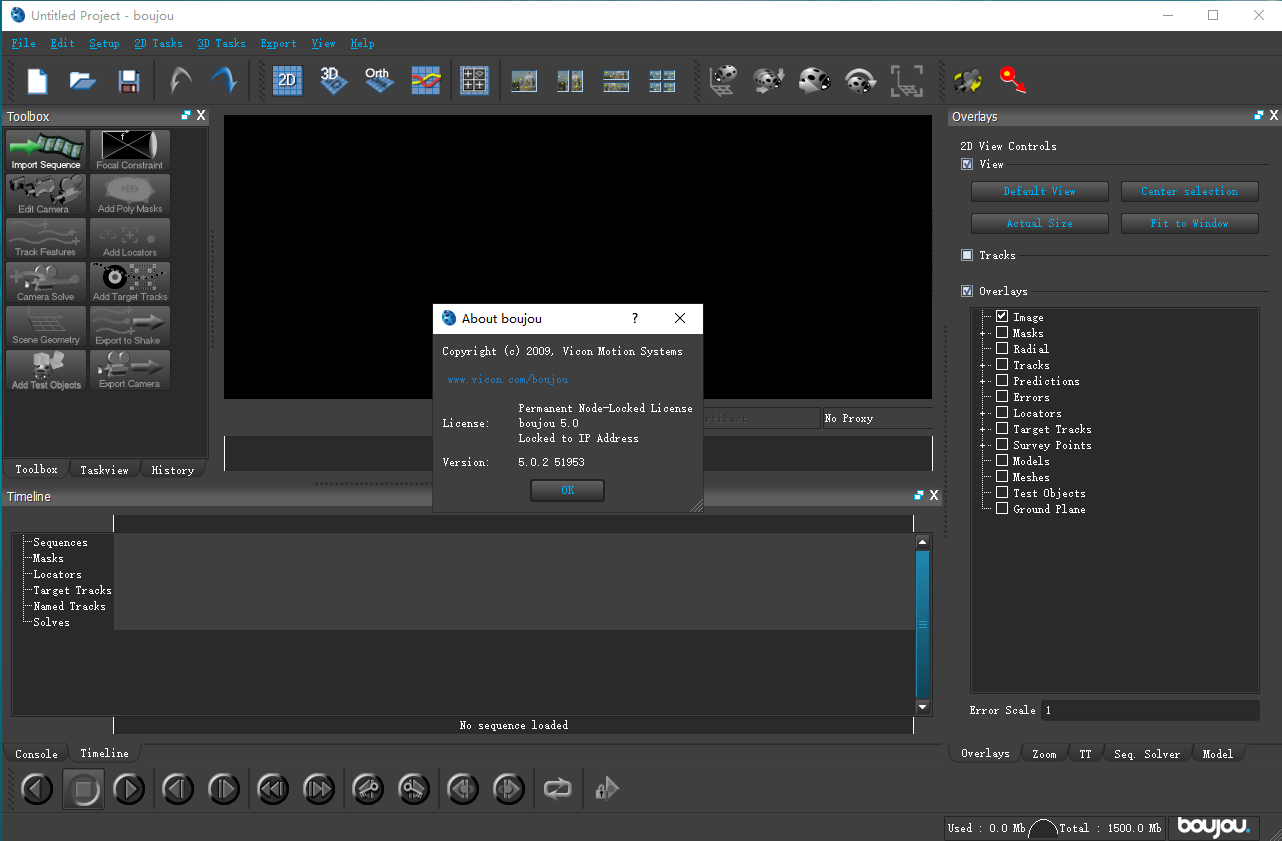Image resolution: width=1282 pixels, height=841 pixels.
Task: Switch to the 3D view icon
Action: click(333, 81)
